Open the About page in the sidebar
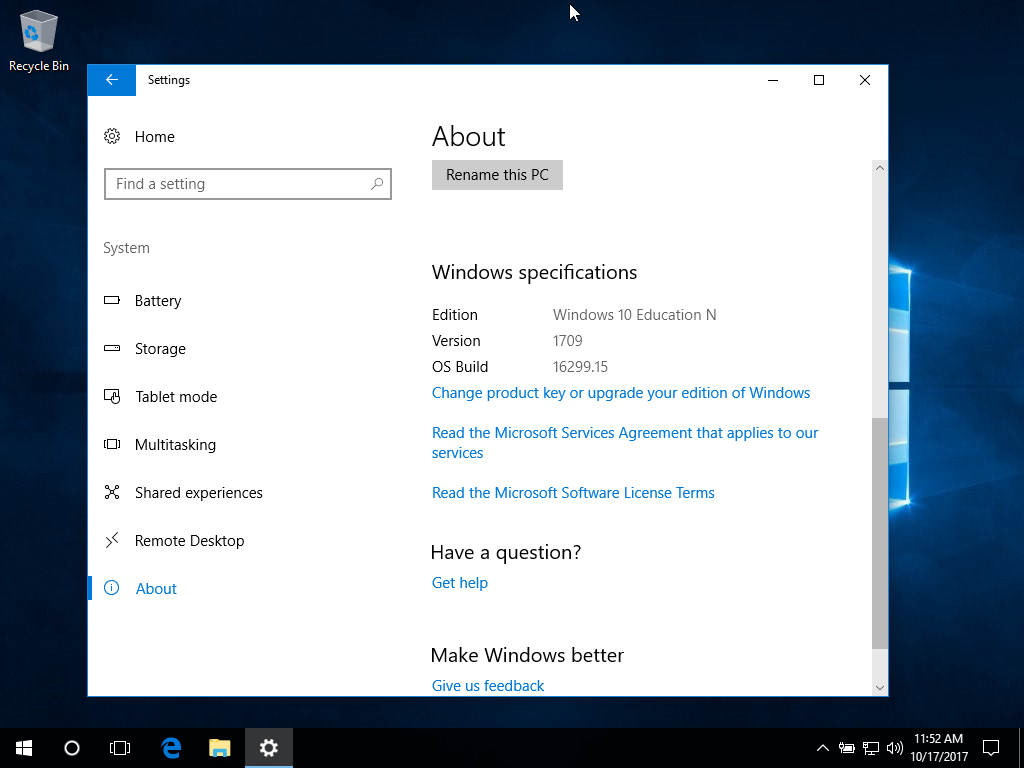 (156, 589)
